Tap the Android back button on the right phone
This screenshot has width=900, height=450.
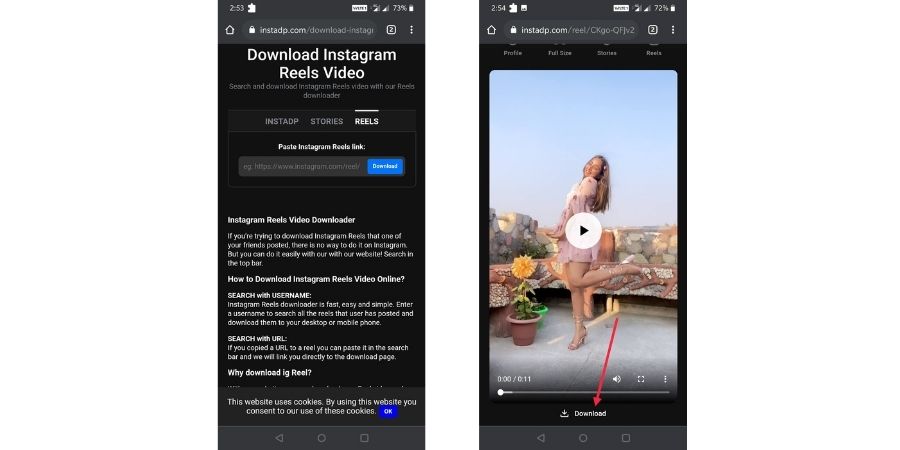[x=541, y=437]
